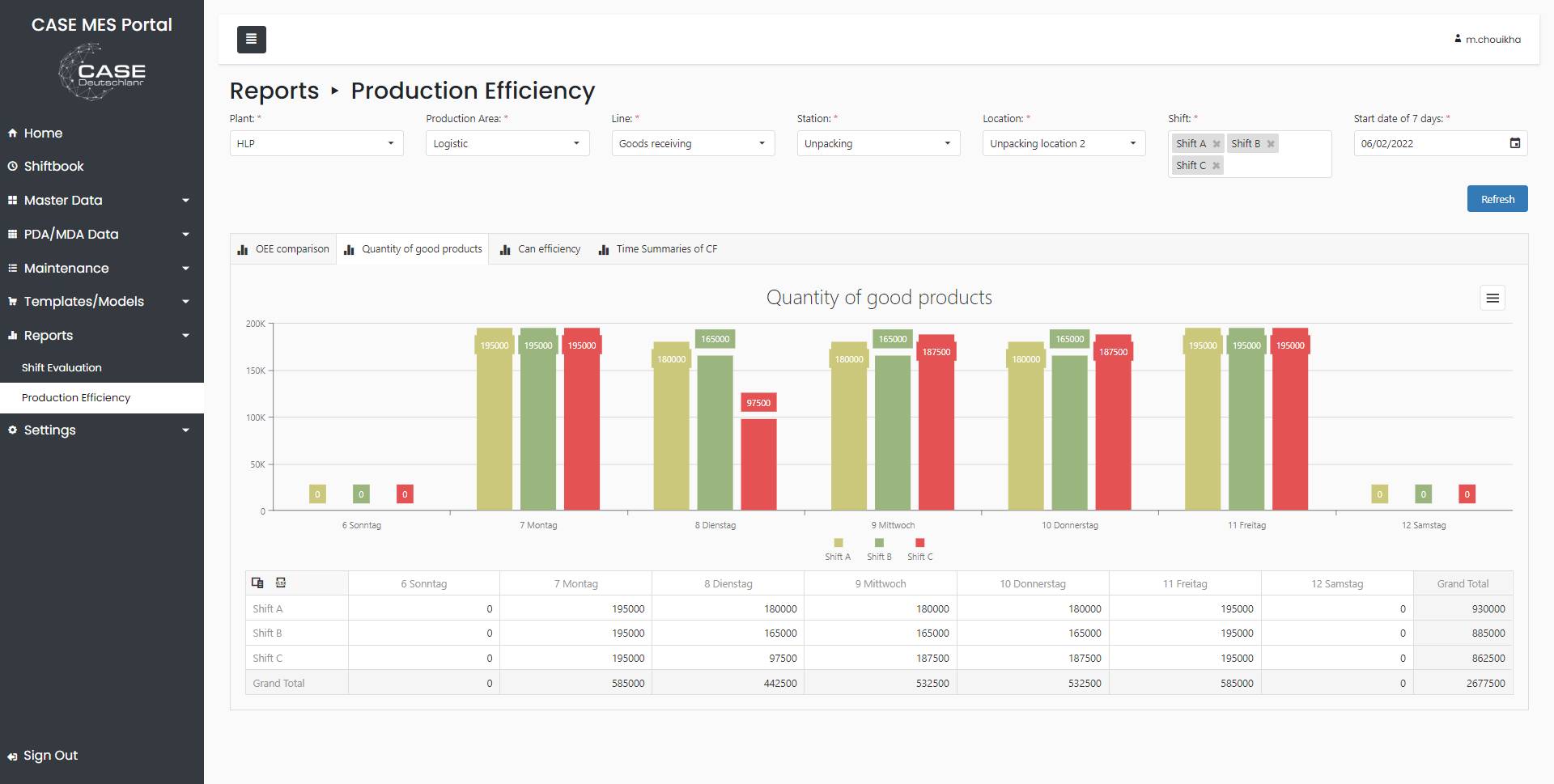Click the 7 Montag table header
Viewport: 1554px width, 784px height.
click(576, 583)
